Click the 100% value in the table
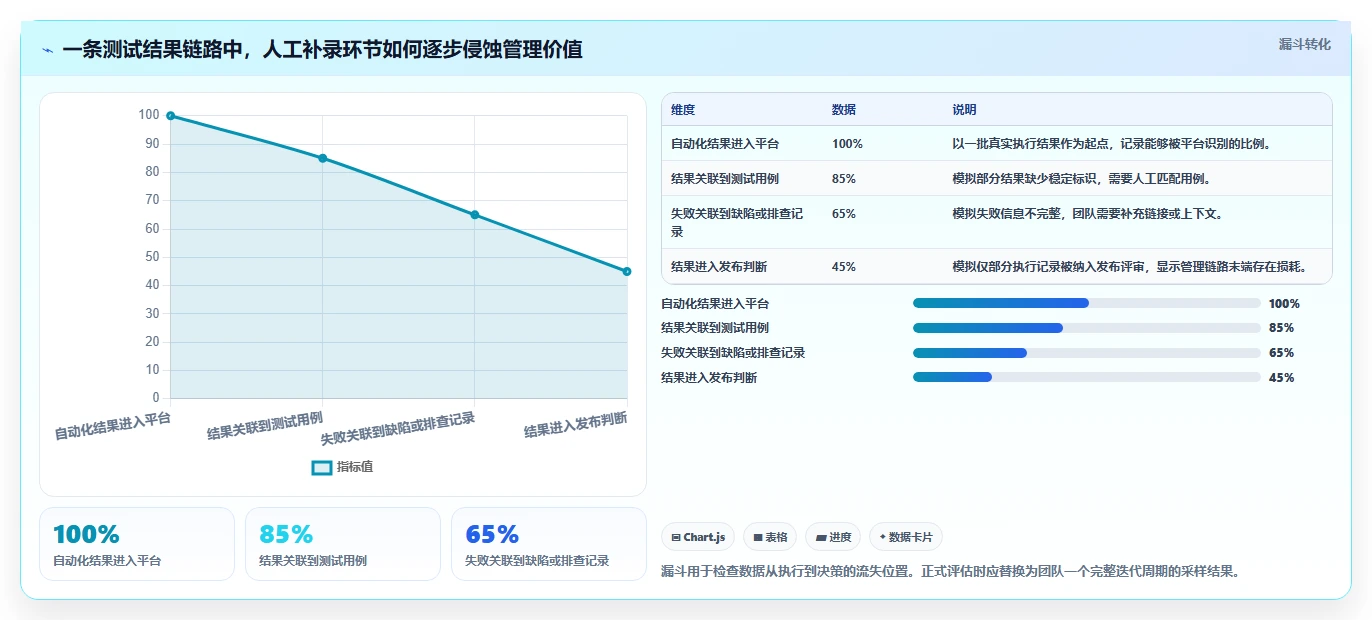 pyautogui.click(x=847, y=144)
